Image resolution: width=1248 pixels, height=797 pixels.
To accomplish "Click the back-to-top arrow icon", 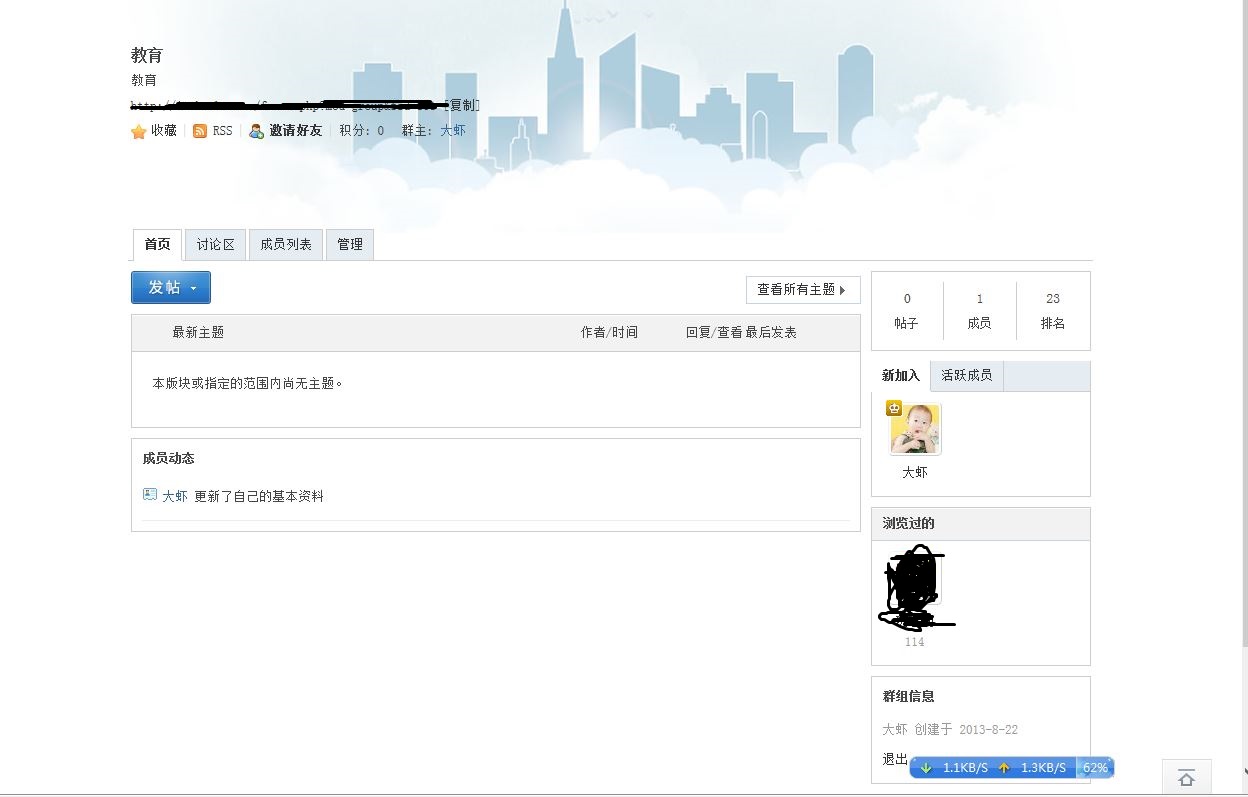I will (x=1186, y=778).
